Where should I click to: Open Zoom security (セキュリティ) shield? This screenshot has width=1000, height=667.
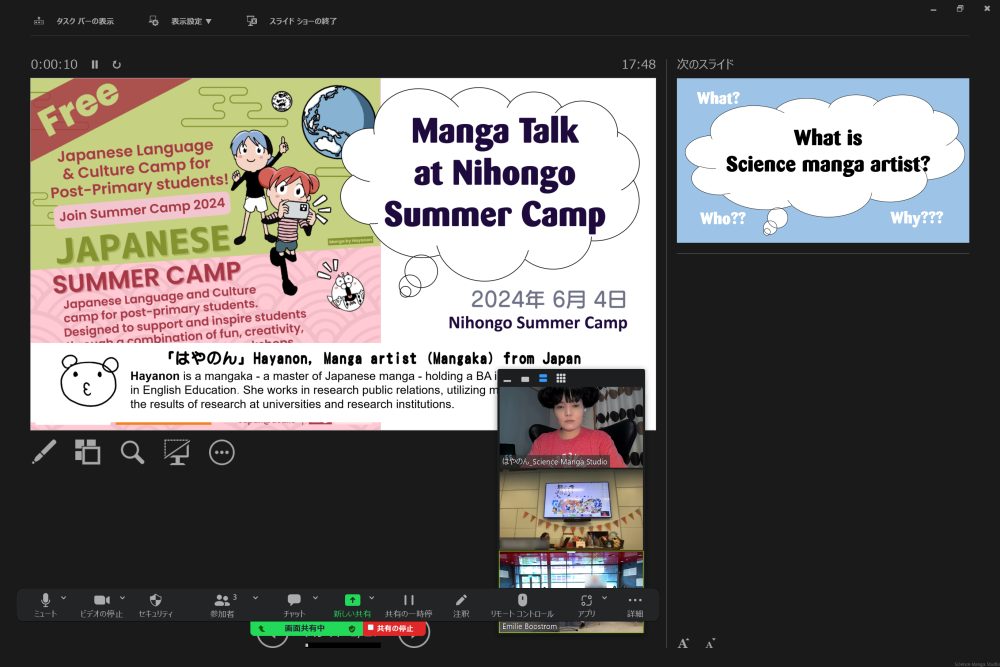click(x=155, y=604)
